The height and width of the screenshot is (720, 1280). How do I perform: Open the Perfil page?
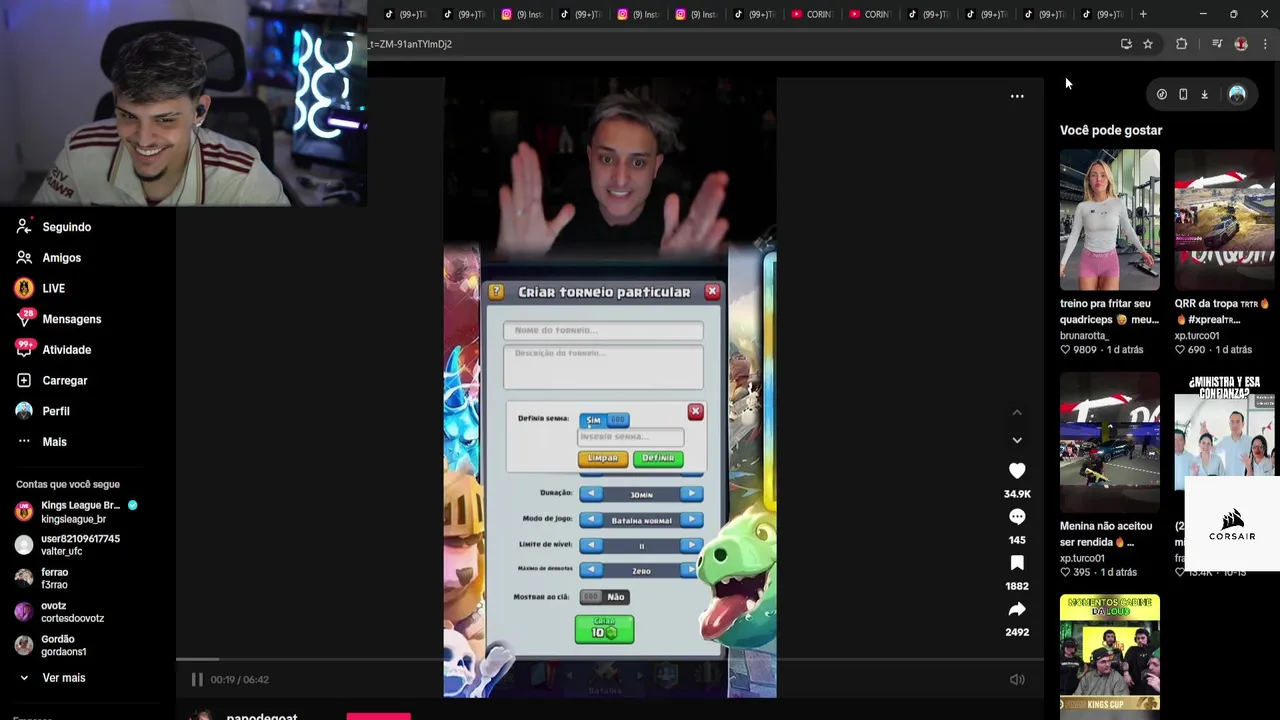click(x=43, y=411)
